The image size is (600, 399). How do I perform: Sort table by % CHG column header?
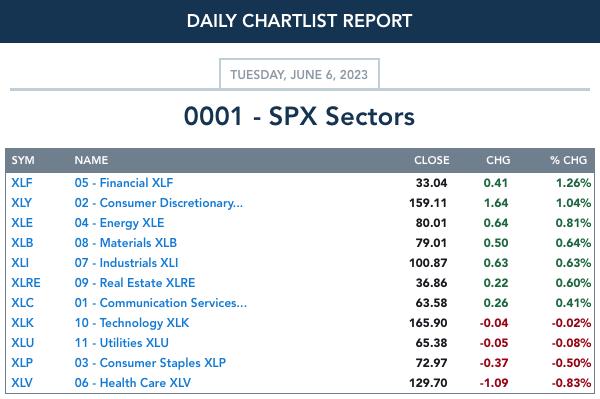tap(568, 160)
